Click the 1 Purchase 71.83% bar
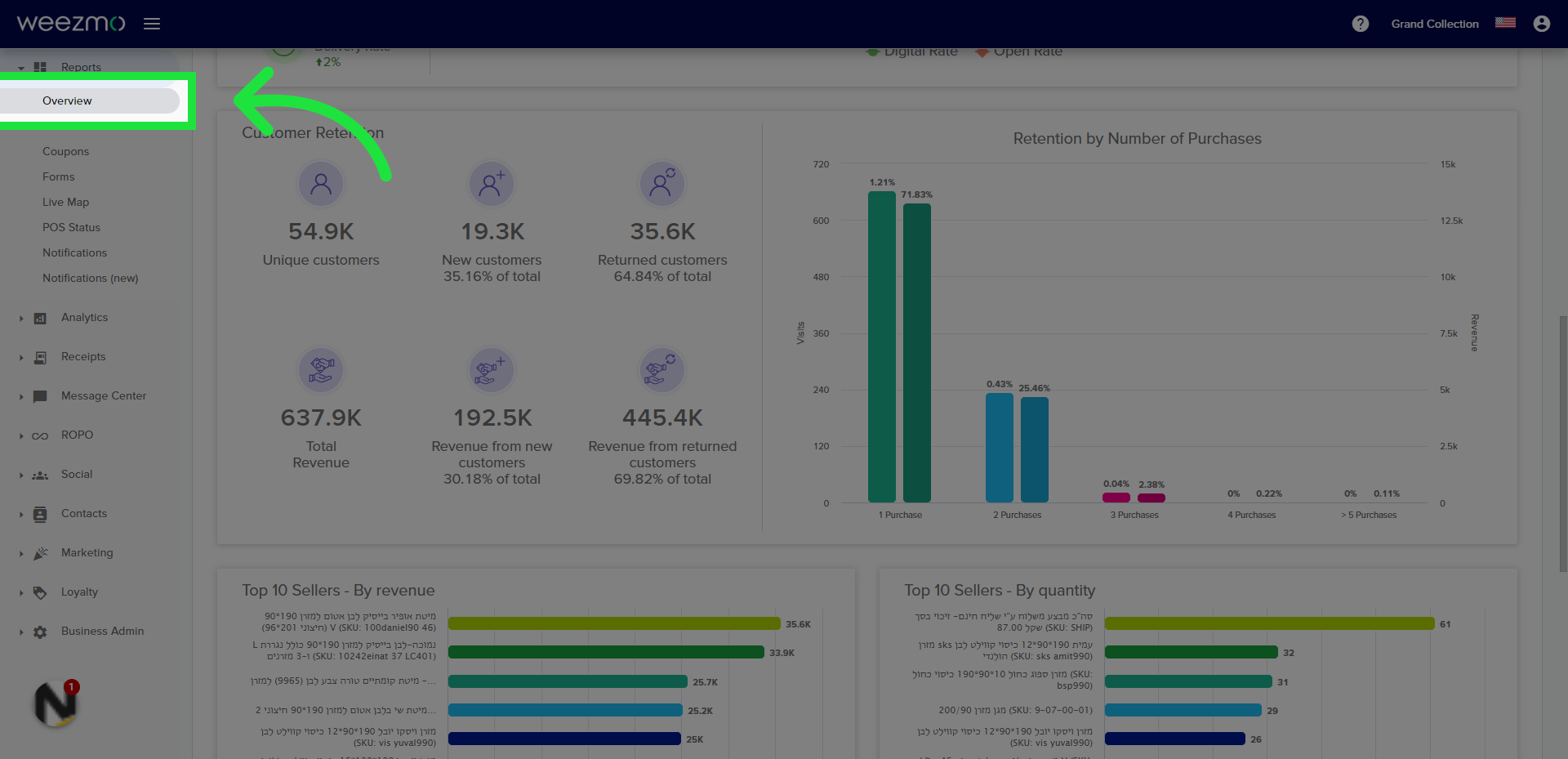This screenshot has width=1568, height=759. pyautogui.click(x=917, y=353)
